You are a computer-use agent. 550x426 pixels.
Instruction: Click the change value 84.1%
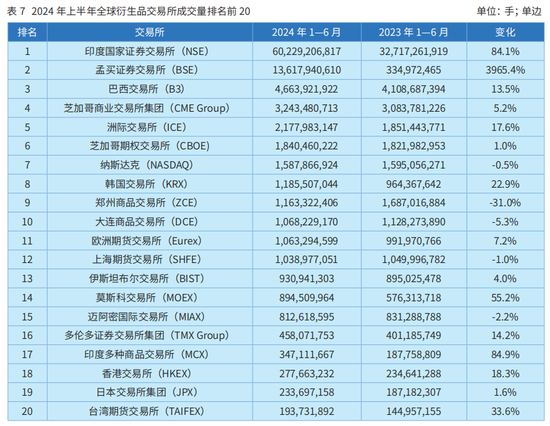(505, 52)
